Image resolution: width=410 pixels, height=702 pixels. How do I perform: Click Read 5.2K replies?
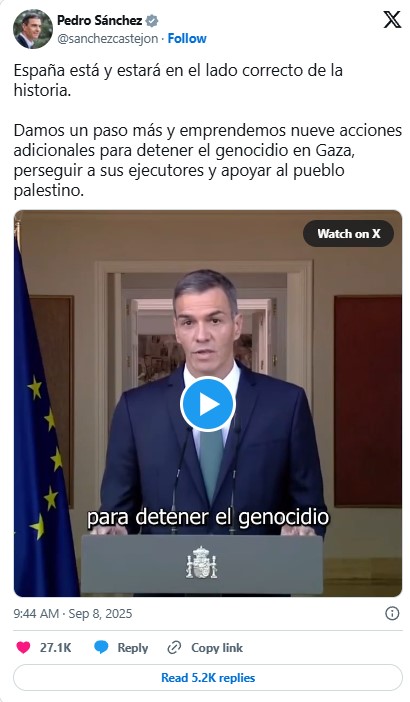click(x=208, y=678)
